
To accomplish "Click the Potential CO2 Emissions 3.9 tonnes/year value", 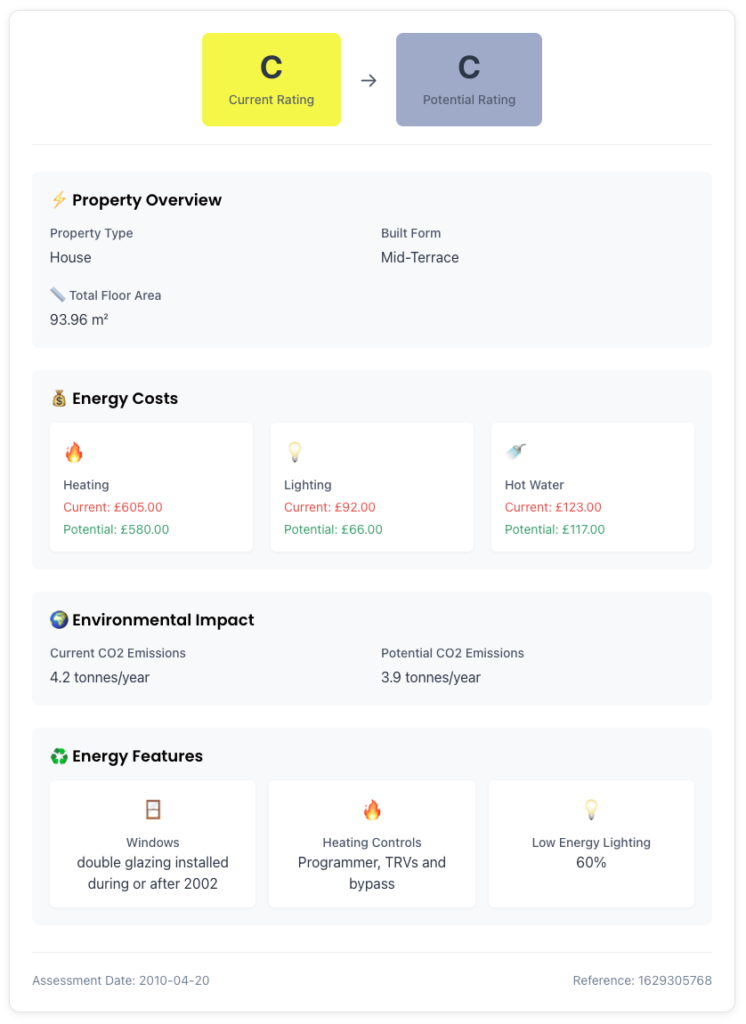I will pos(430,677).
